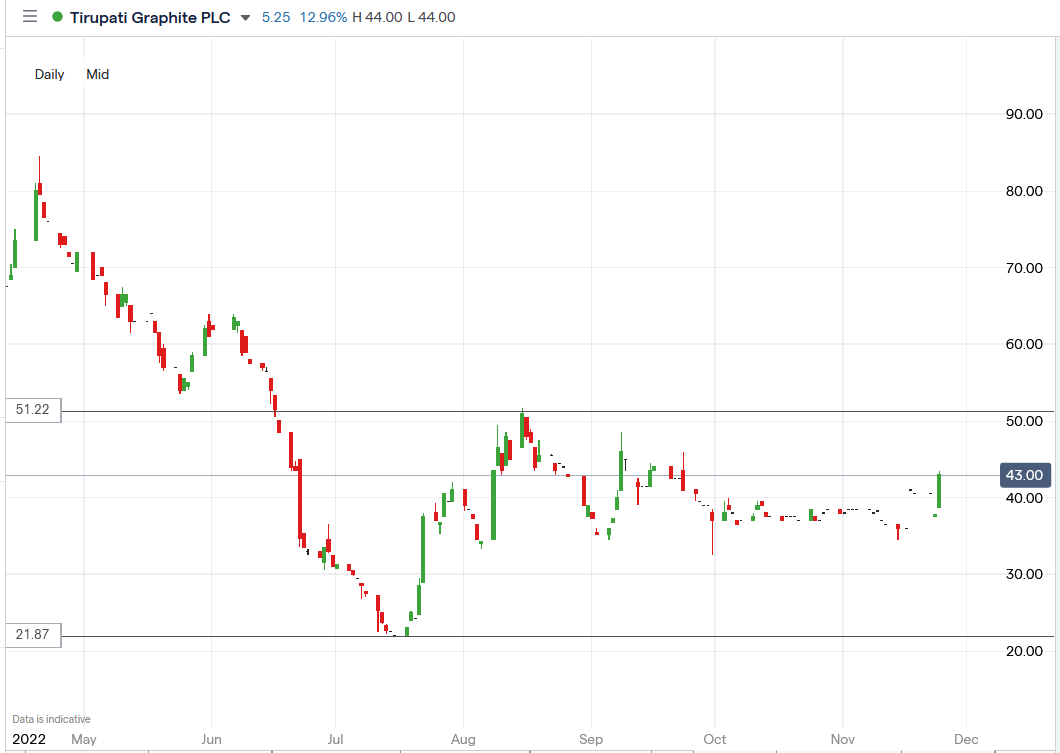Click the 90.00 price axis label
The image size is (1060, 753).
(1024, 114)
